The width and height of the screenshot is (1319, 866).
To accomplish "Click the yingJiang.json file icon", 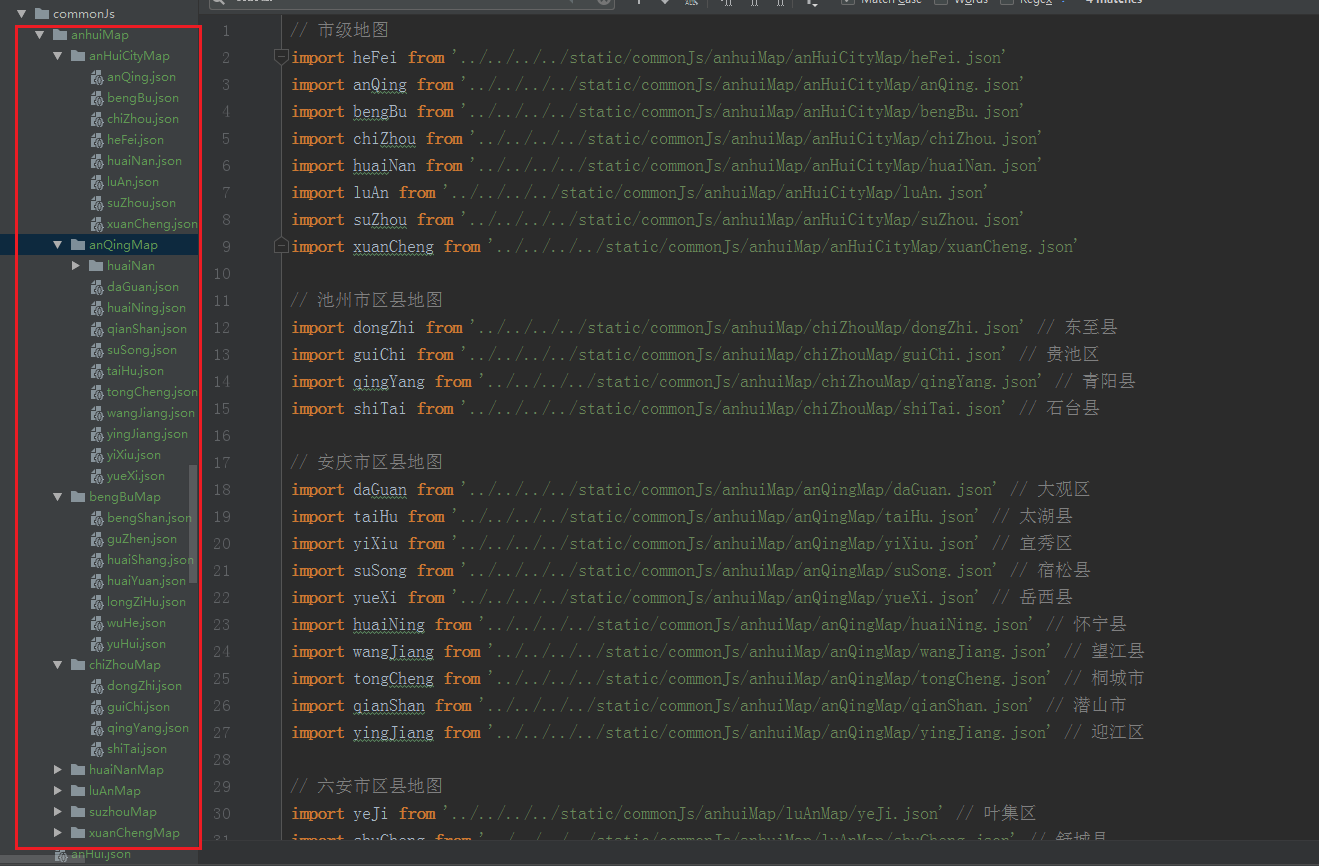I will (97, 434).
